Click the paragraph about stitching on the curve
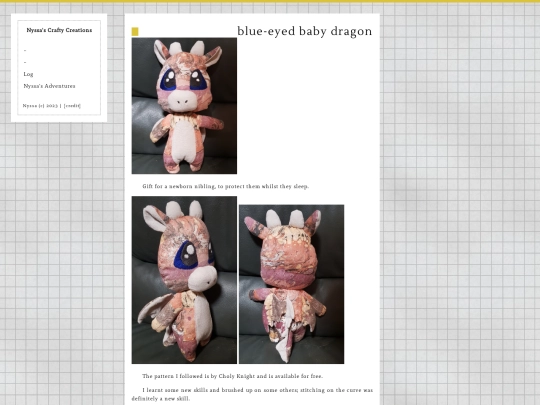The height and width of the screenshot is (405, 540). click(252, 394)
